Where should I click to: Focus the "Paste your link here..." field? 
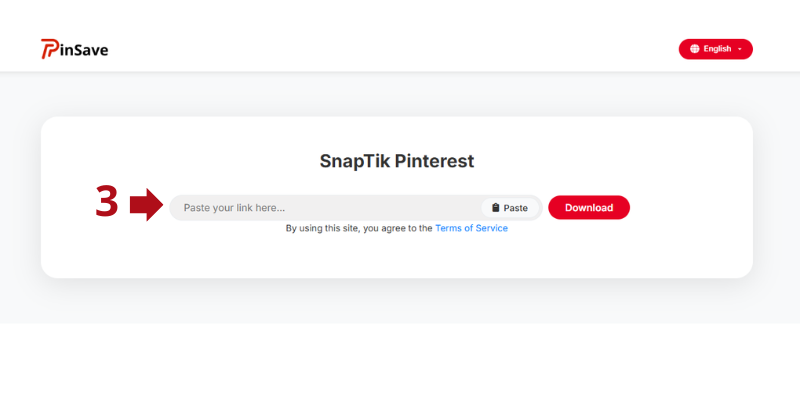coord(320,208)
